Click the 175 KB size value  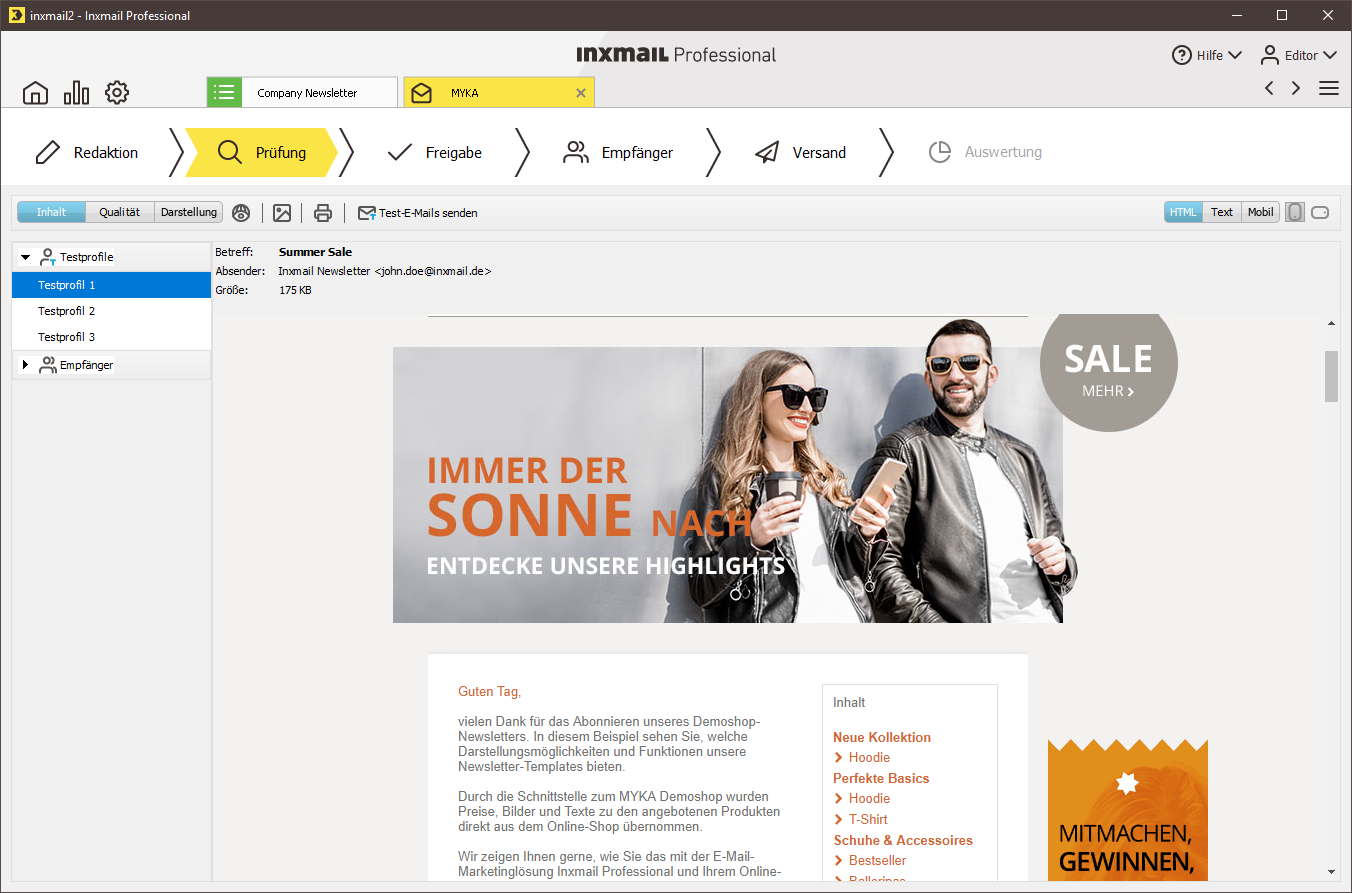point(295,290)
